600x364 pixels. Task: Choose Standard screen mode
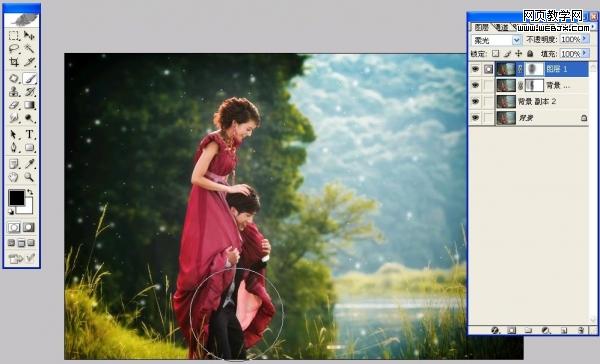[x=11, y=243]
